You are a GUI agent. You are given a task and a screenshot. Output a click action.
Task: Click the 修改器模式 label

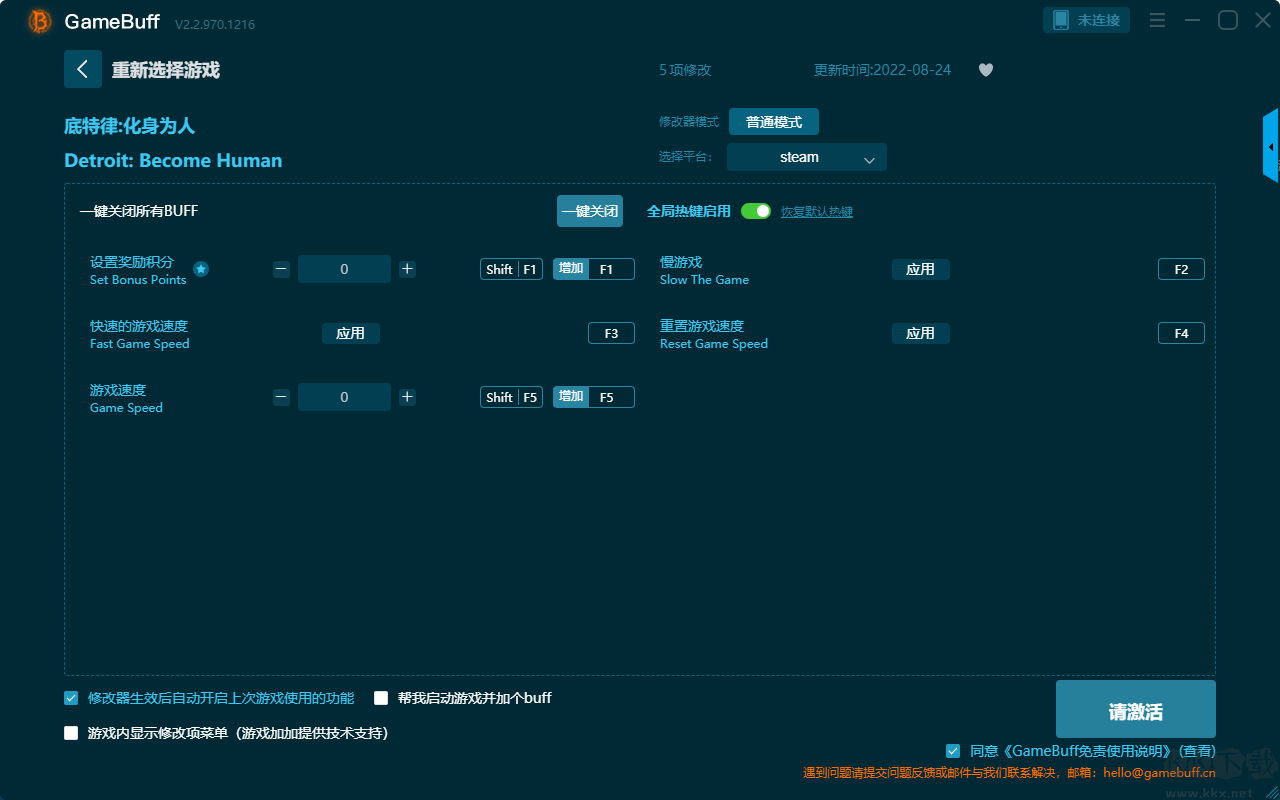[x=689, y=122]
